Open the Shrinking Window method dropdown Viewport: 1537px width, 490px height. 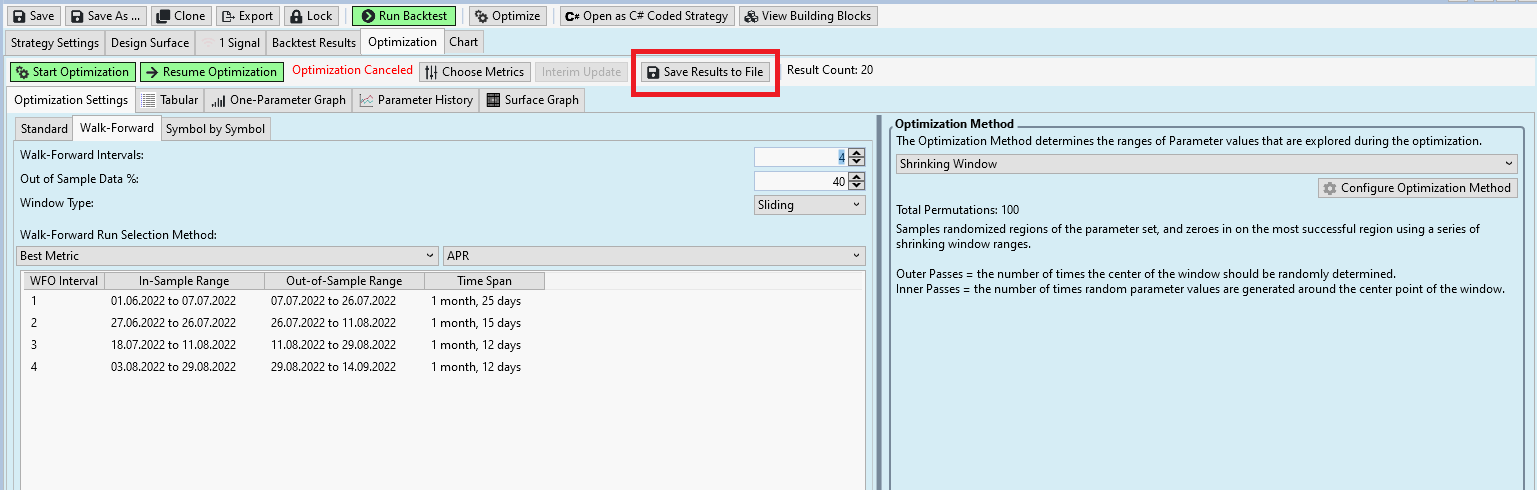click(x=1206, y=164)
